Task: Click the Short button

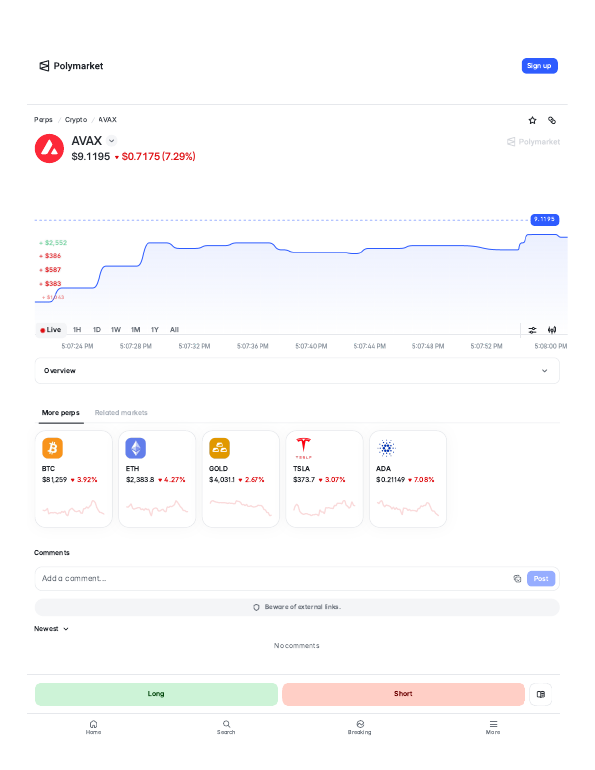Action: click(403, 694)
